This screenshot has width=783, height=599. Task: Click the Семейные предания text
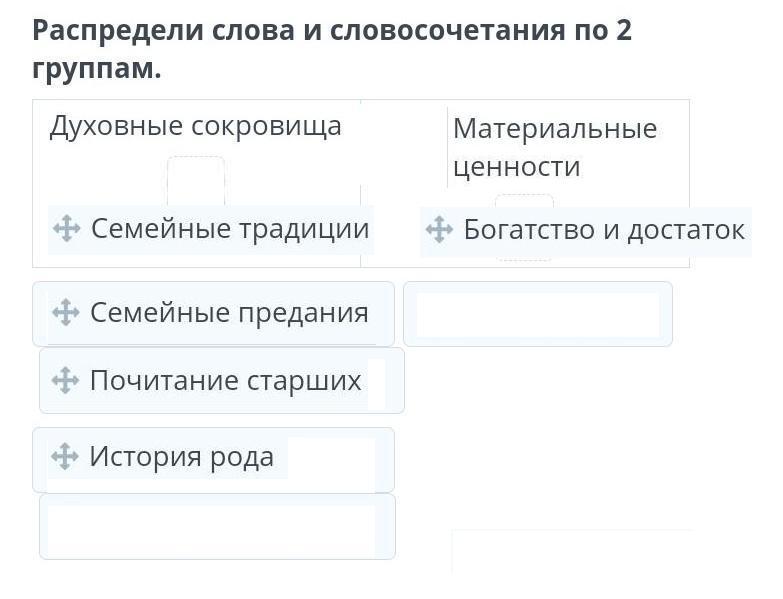point(229,313)
